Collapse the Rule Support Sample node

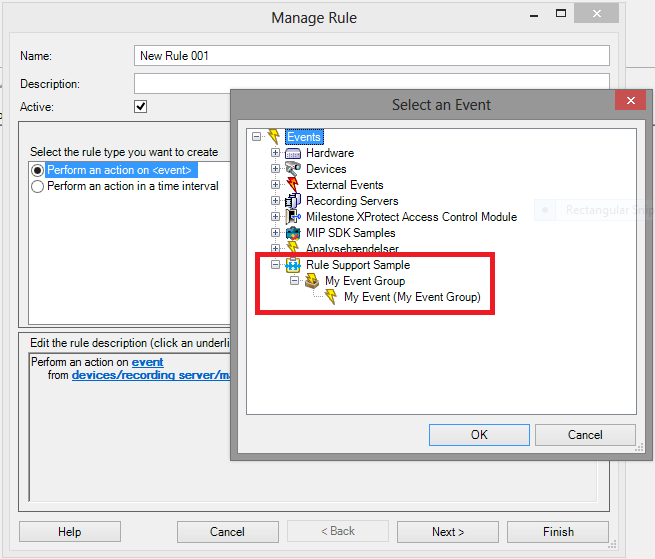click(x=275, y=264)
